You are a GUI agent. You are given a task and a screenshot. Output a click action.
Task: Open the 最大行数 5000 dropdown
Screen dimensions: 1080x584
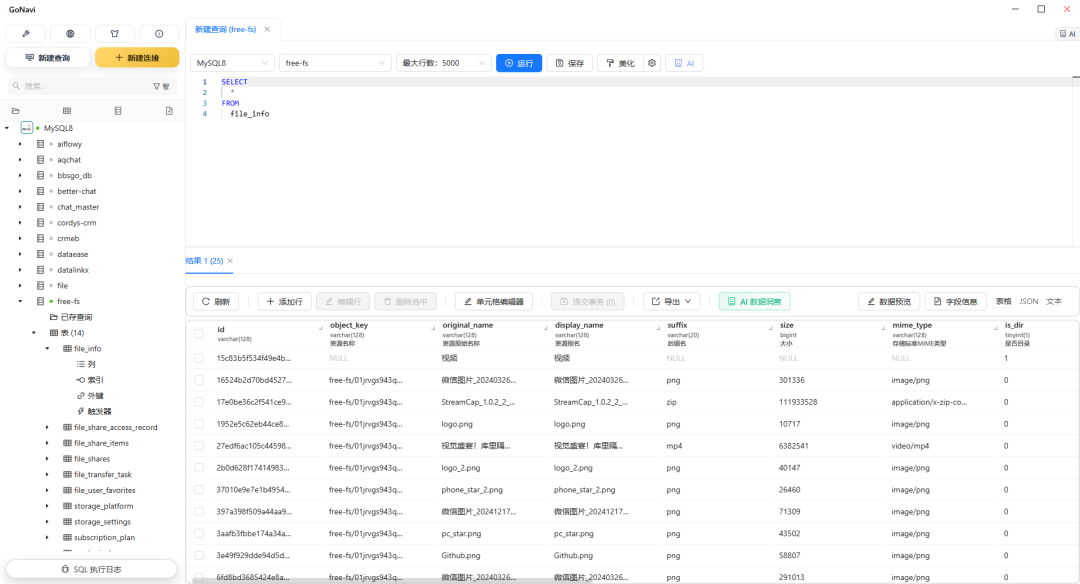[x=442, y=63]
